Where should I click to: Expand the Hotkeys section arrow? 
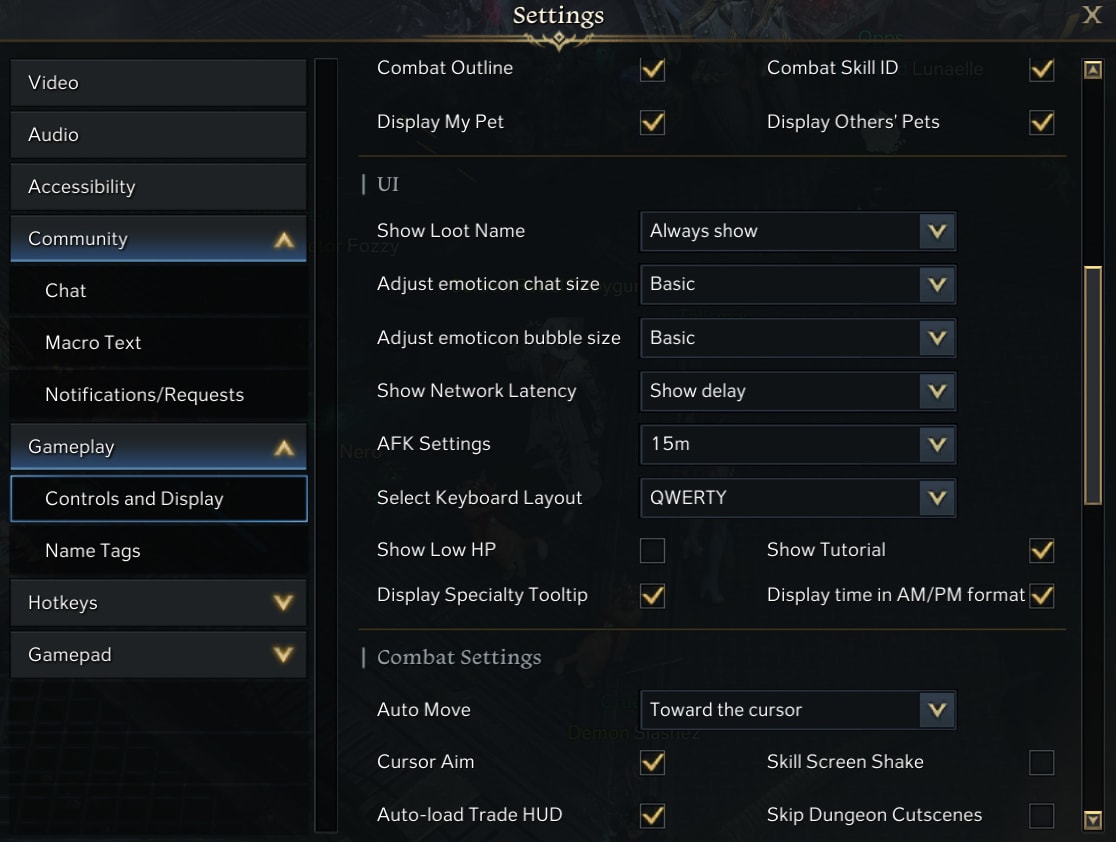click(284, 603)
